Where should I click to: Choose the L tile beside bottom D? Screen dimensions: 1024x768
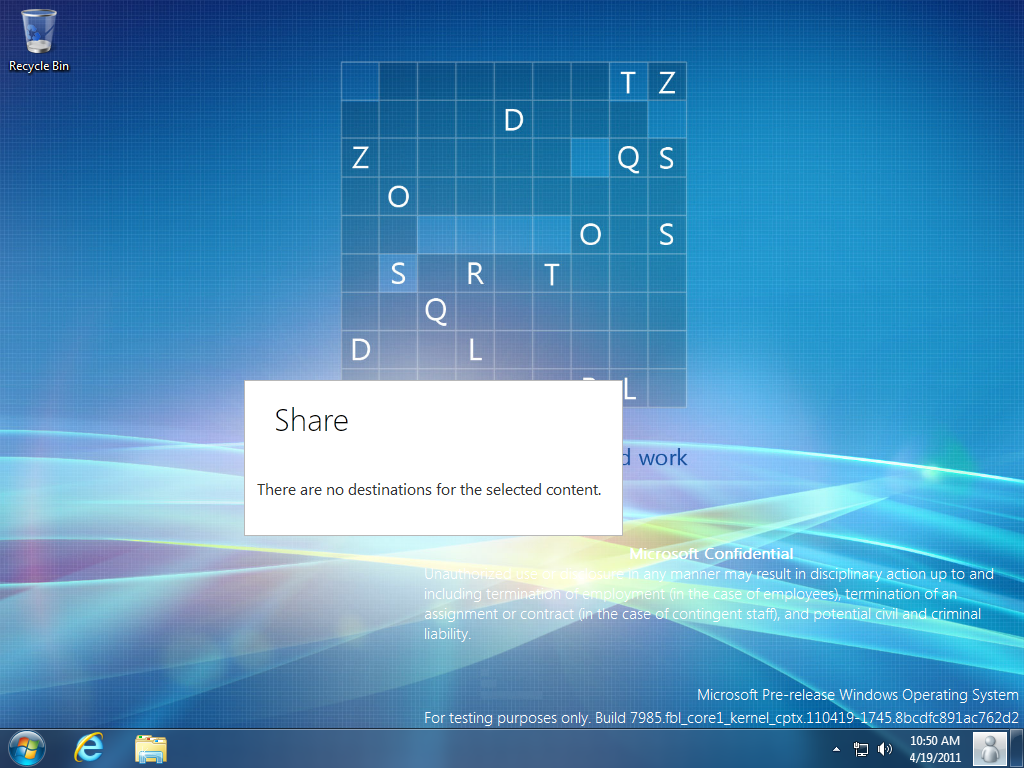pos(475,349)
